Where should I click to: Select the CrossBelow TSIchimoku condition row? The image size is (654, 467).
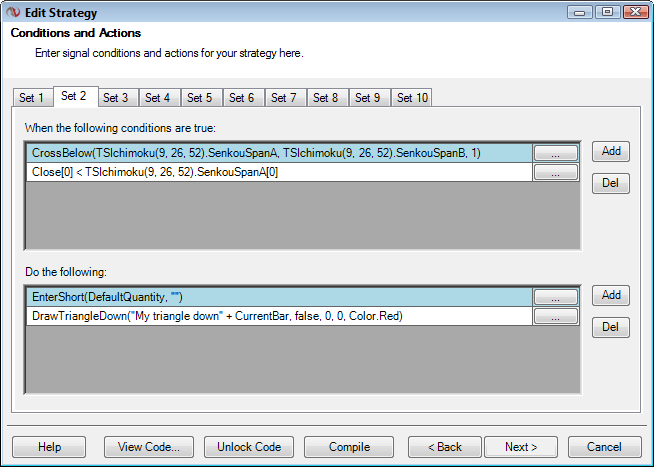coord(279,153)
